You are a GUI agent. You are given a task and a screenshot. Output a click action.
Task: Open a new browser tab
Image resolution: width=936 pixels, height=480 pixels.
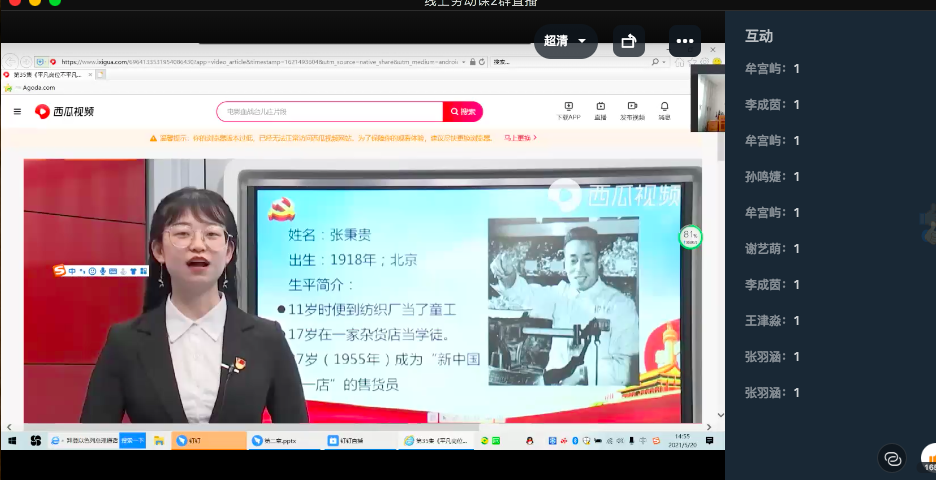coord(101,75)
